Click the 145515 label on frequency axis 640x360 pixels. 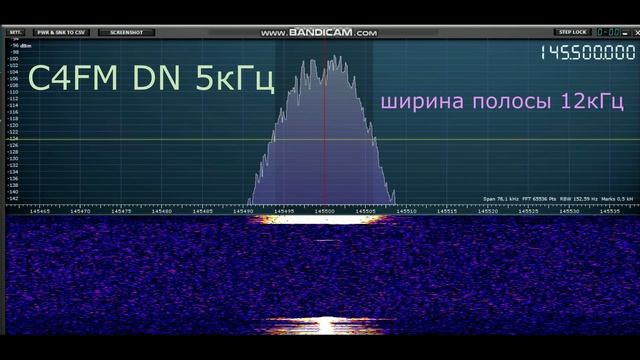[447, 211]
